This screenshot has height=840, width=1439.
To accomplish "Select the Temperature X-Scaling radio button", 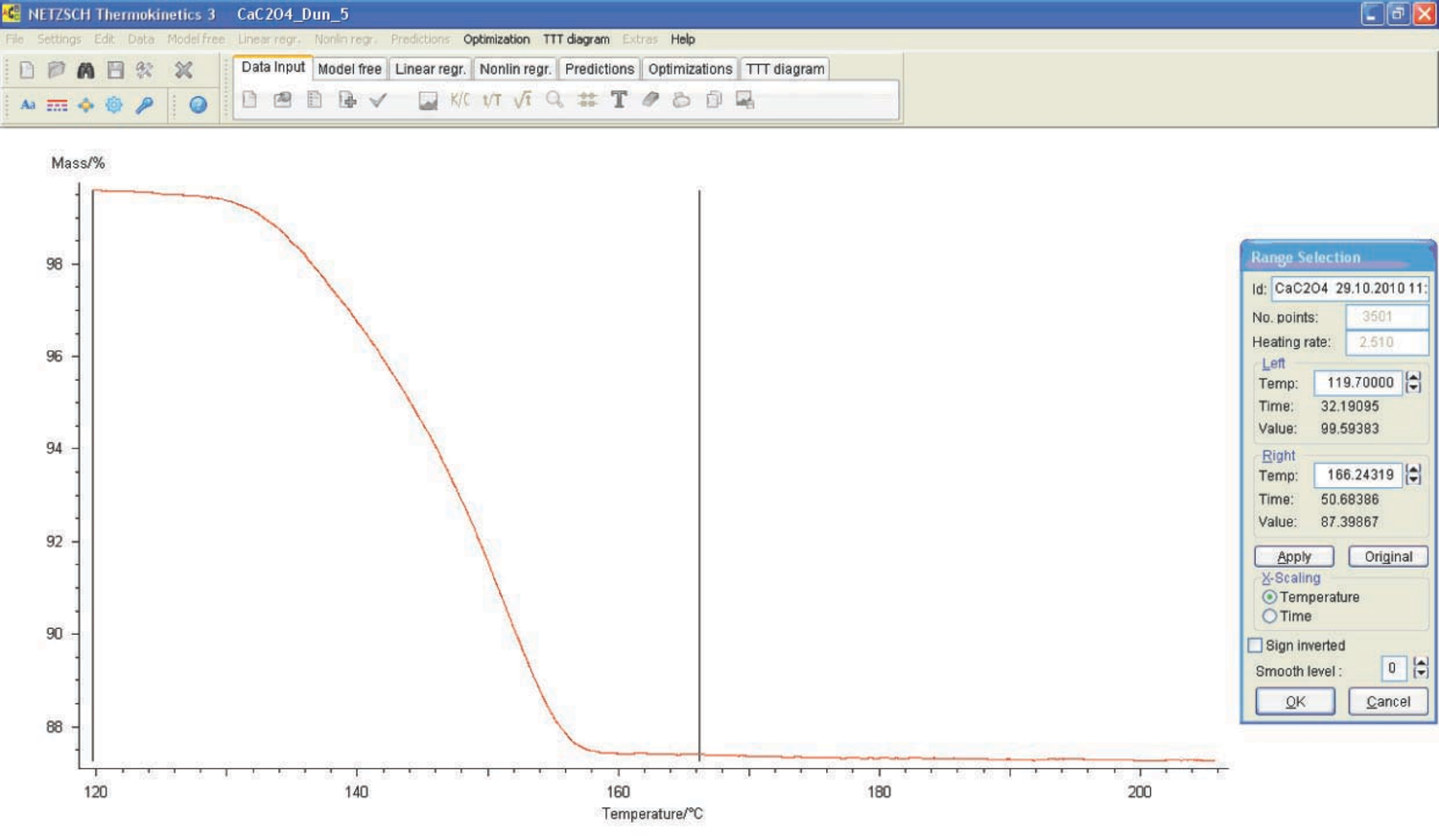I will (x=1269, y=596).
